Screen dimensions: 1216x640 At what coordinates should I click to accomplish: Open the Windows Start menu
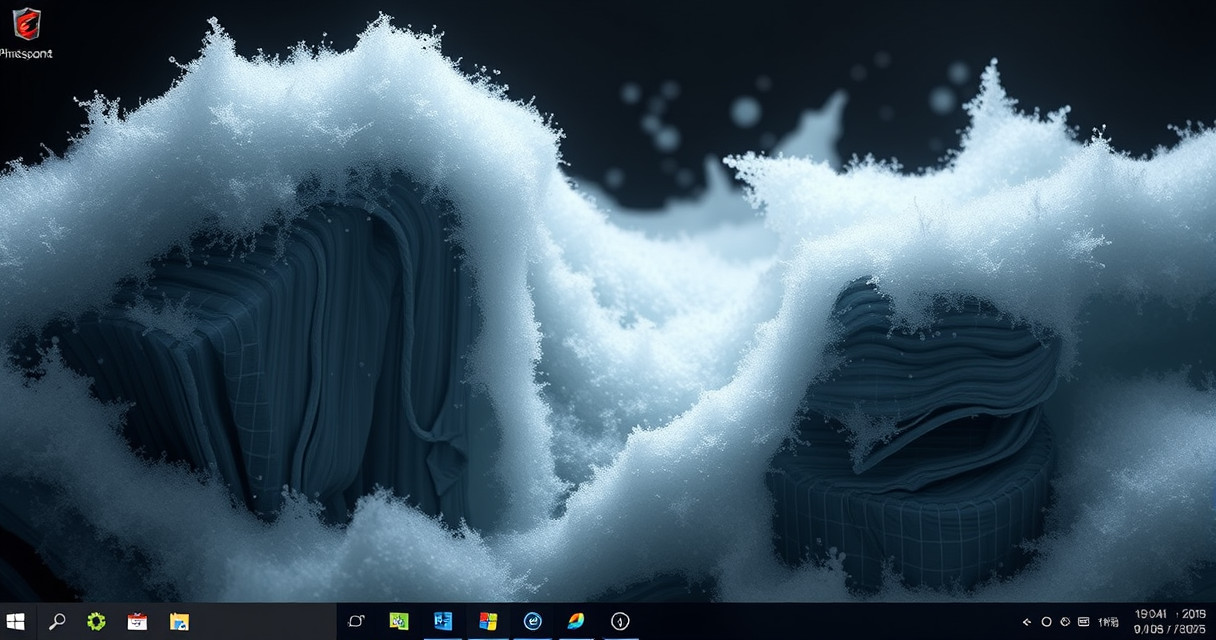15,621
